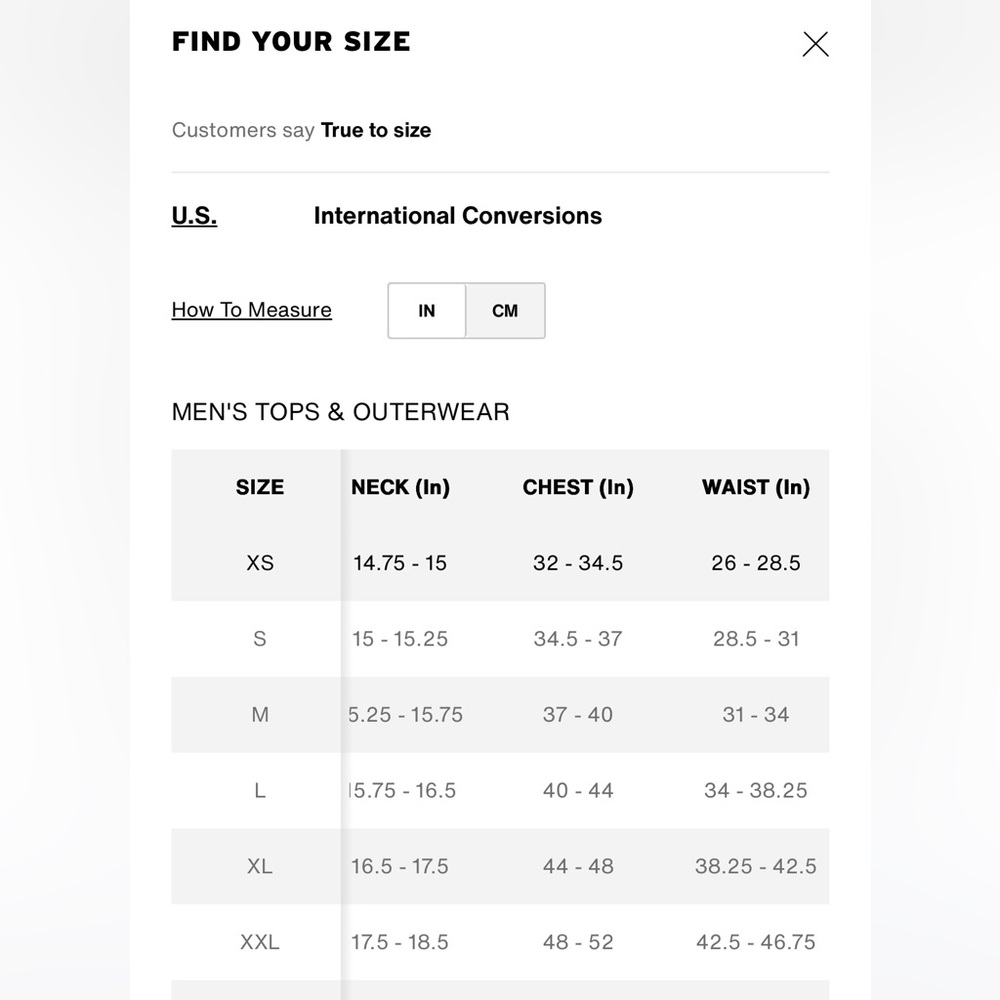Image resolution: width=1000 pixels, height=1000 pixels.
Task: Select the S size row label
Action: (260, 639)
